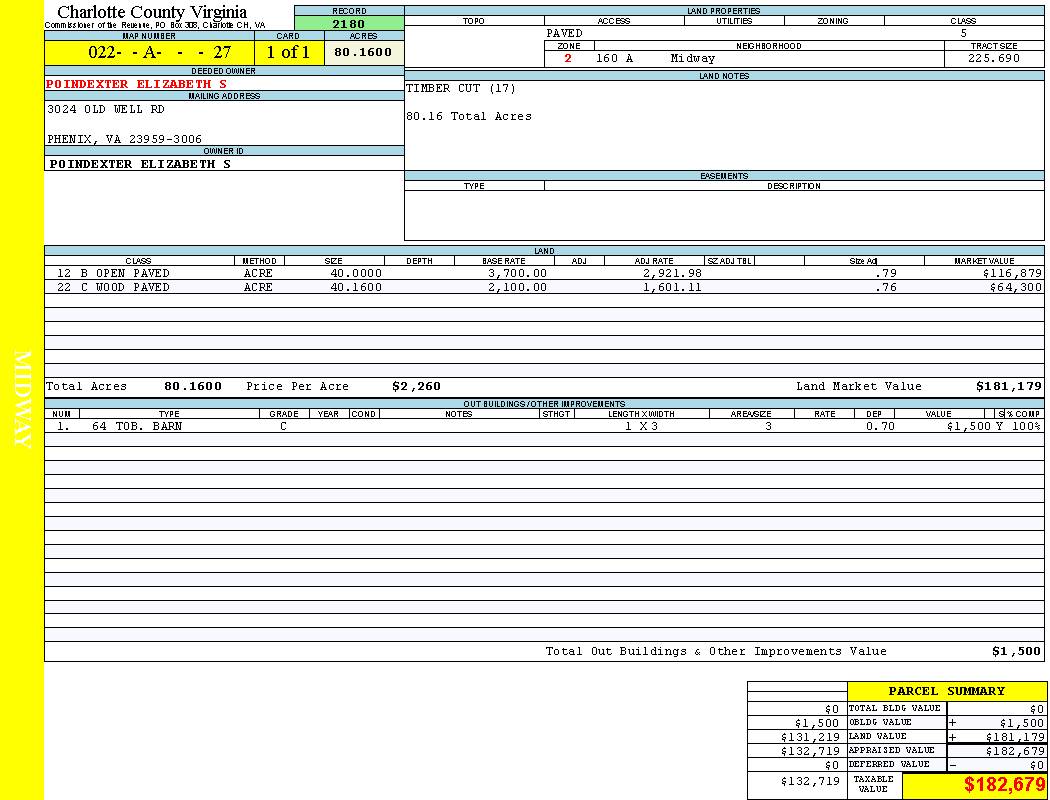Image resolution: width=1050 pixels, height=800 pixels.
Task: Click the mailing address 3024 OLD WELL RD
Action: coord(106,109)
